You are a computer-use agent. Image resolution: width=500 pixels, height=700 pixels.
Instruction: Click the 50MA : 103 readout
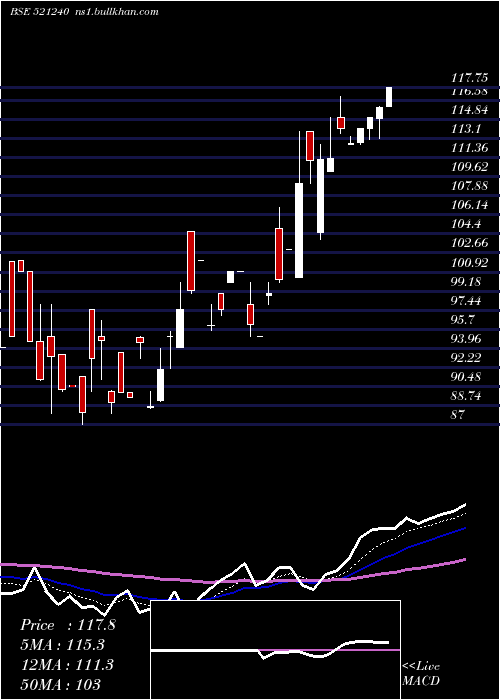(x=60, y=684)
